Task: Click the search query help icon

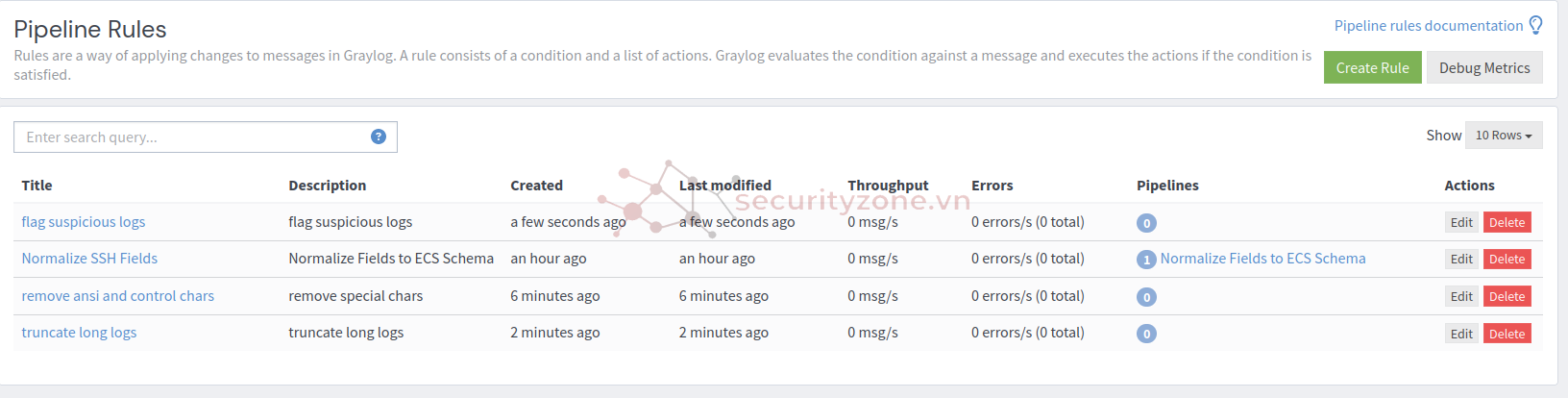Action: (379, 137)
